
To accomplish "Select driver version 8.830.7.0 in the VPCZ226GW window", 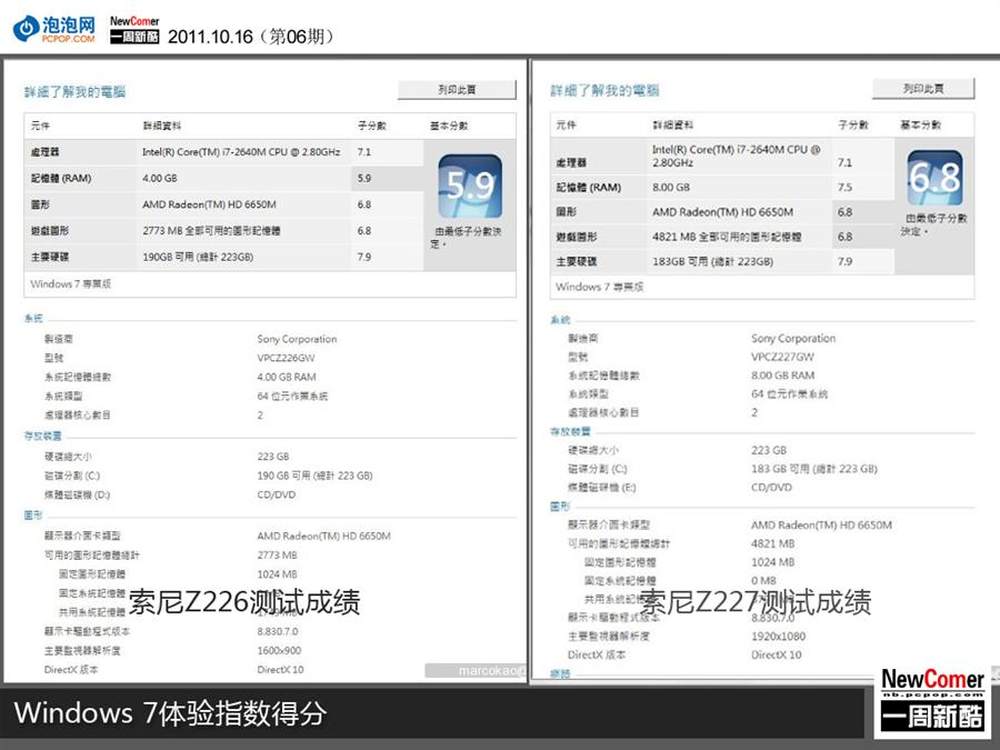I will tap(278, 631).
